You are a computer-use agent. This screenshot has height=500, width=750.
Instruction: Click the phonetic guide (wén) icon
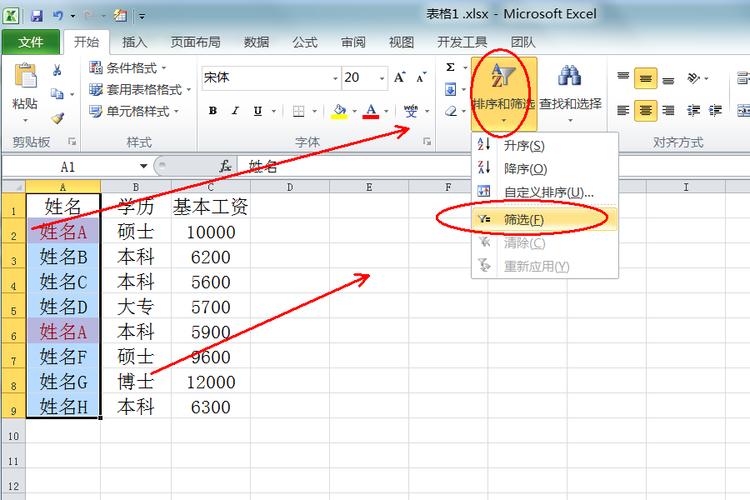click(x=410, y=111)
